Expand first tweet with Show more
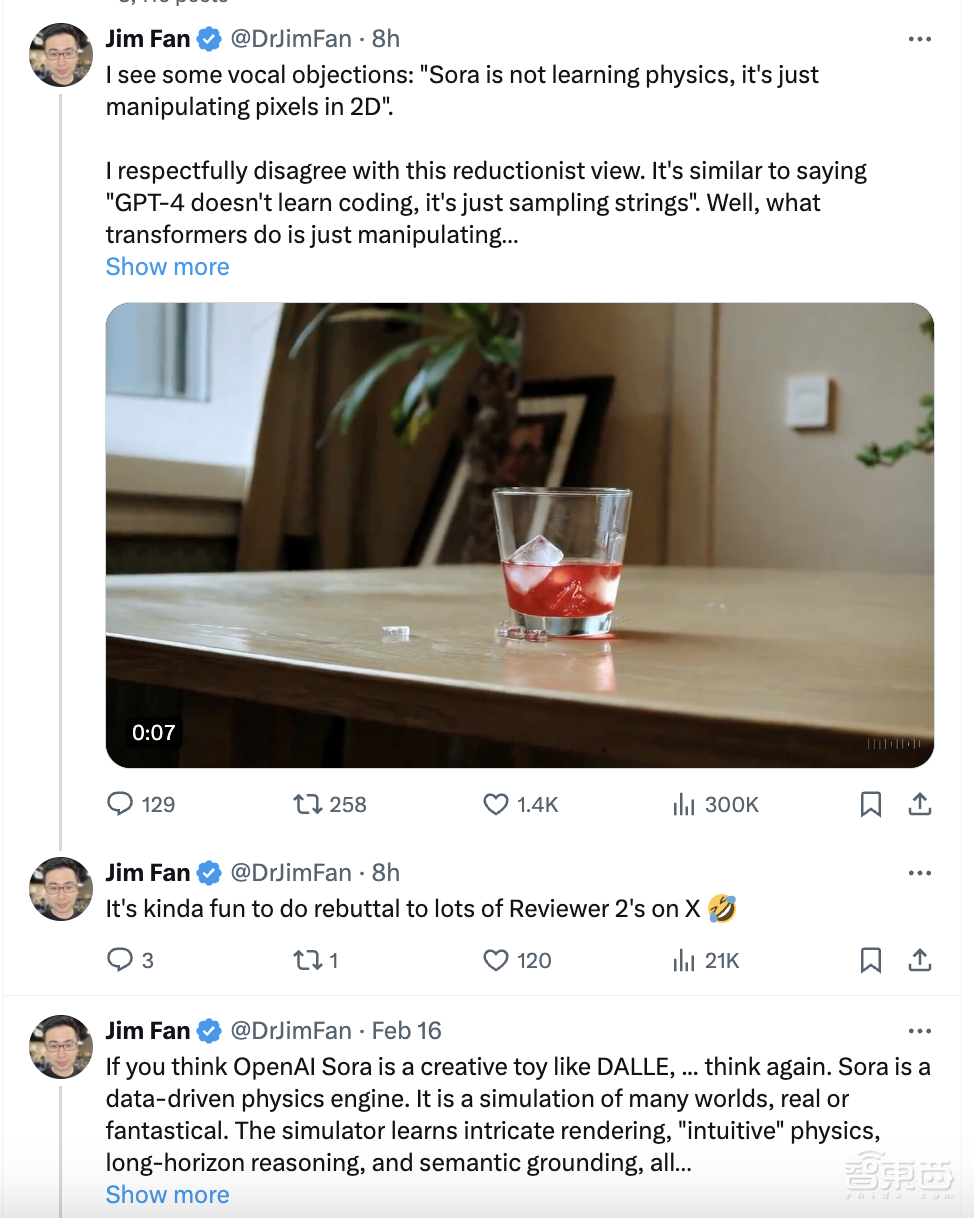974x1218 pixels. tap(167, 267)
